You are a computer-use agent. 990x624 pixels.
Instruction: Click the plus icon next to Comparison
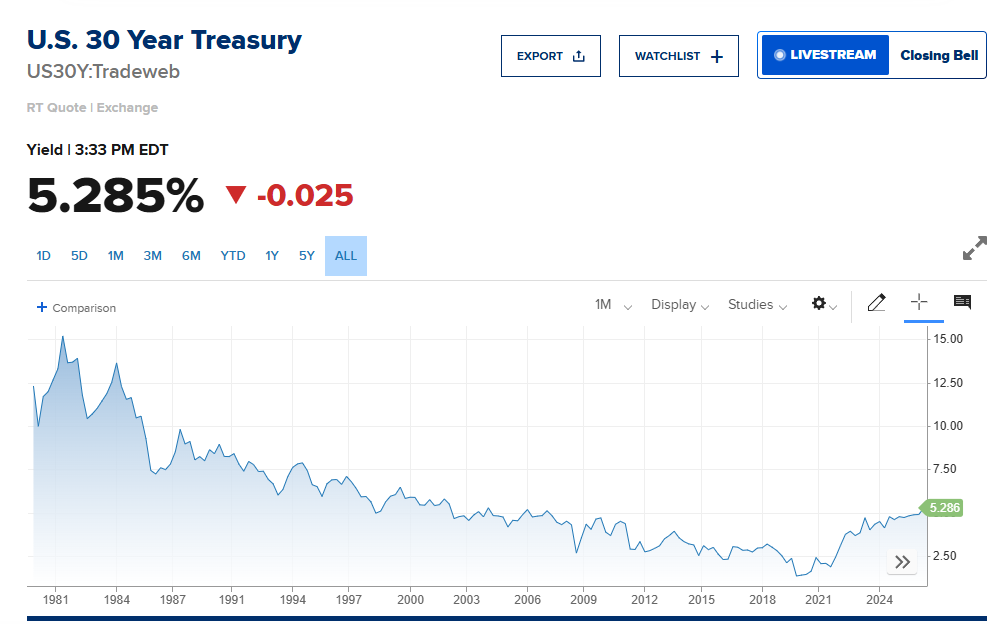click(x=42, y=307)
